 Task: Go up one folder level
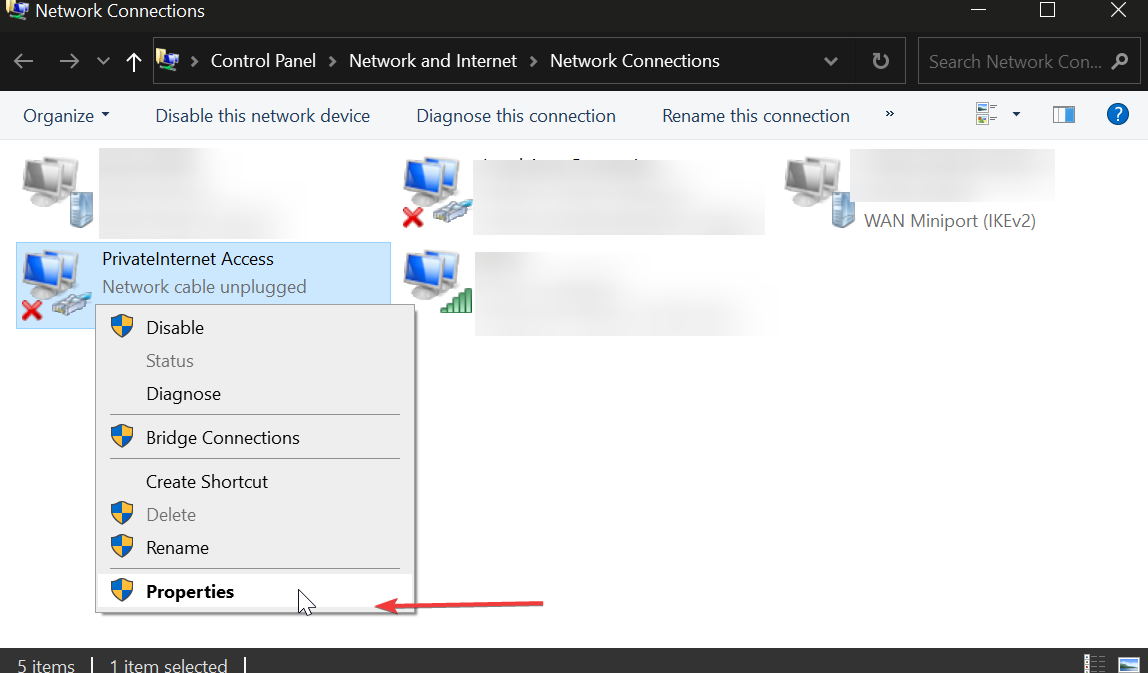pos(133,61)
